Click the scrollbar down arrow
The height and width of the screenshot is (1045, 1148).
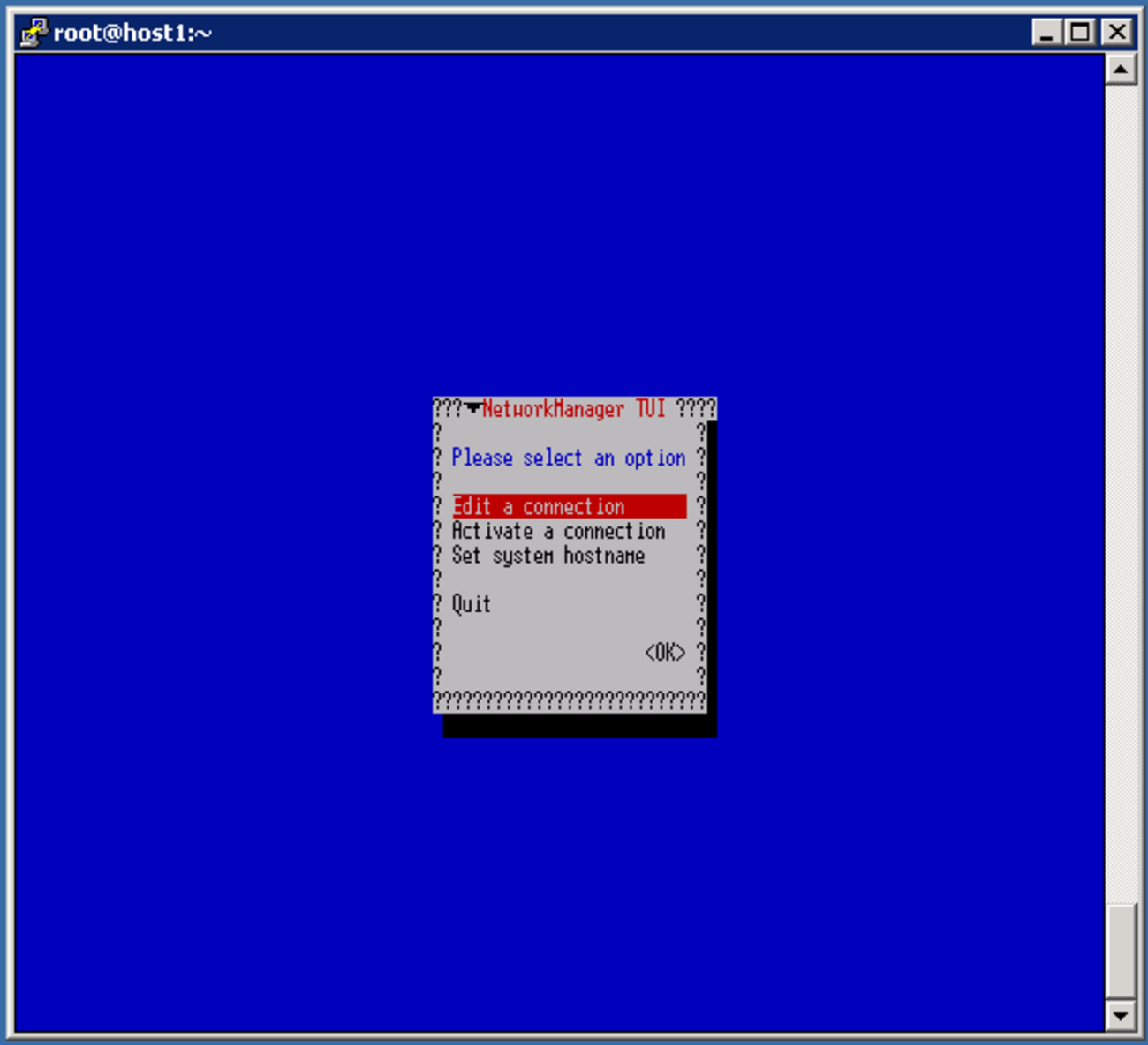point(1121,1016)
